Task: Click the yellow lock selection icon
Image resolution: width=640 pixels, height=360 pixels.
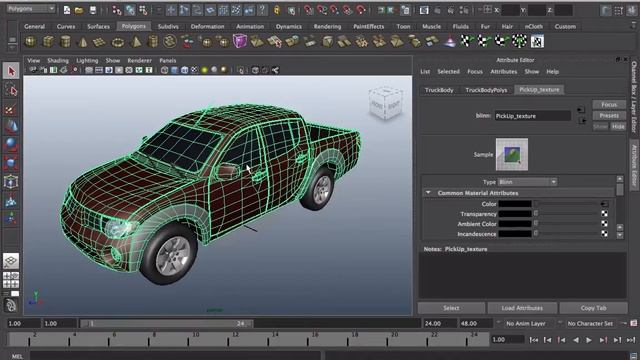Action: pyautogui.click(x=277, y=10)
